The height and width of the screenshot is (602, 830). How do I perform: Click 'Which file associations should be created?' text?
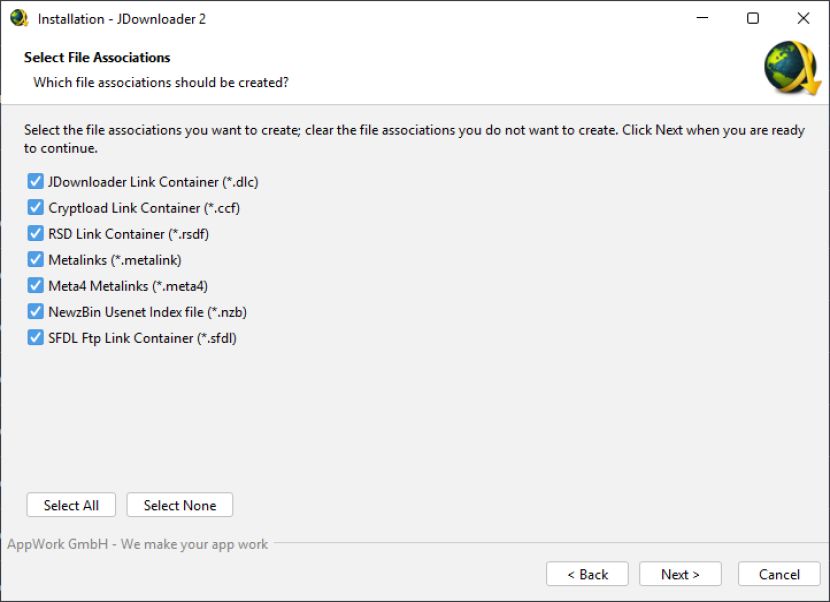[161, 83]
